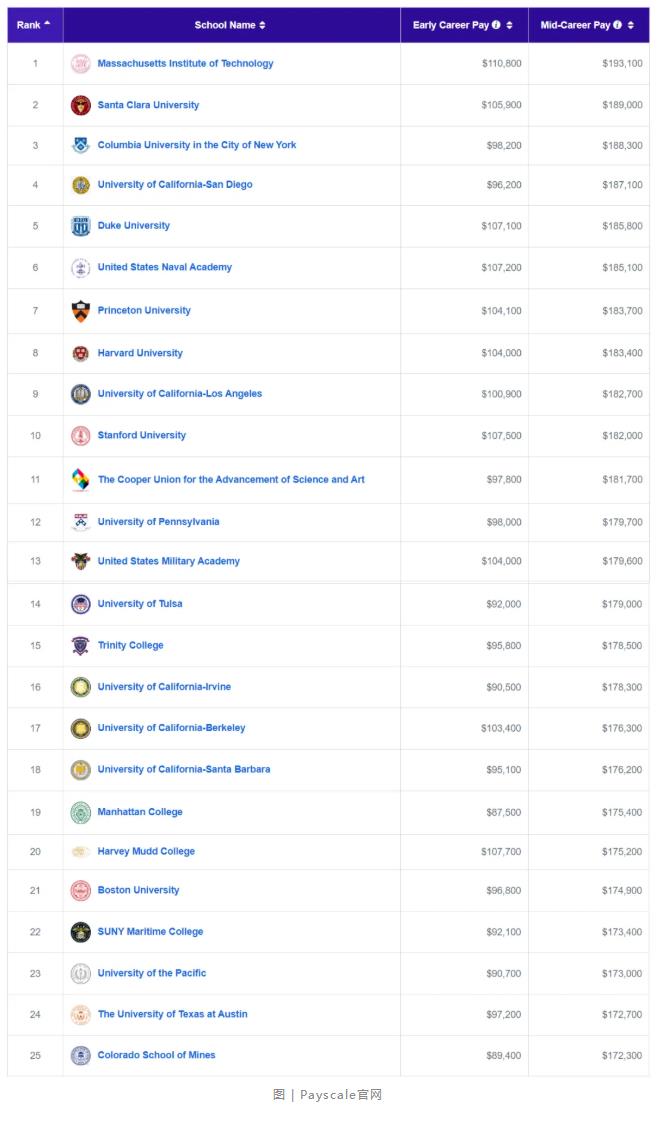The image size is (658, 1135).
Task: Click the United States Military Academy crest
Action: point(80,561)
